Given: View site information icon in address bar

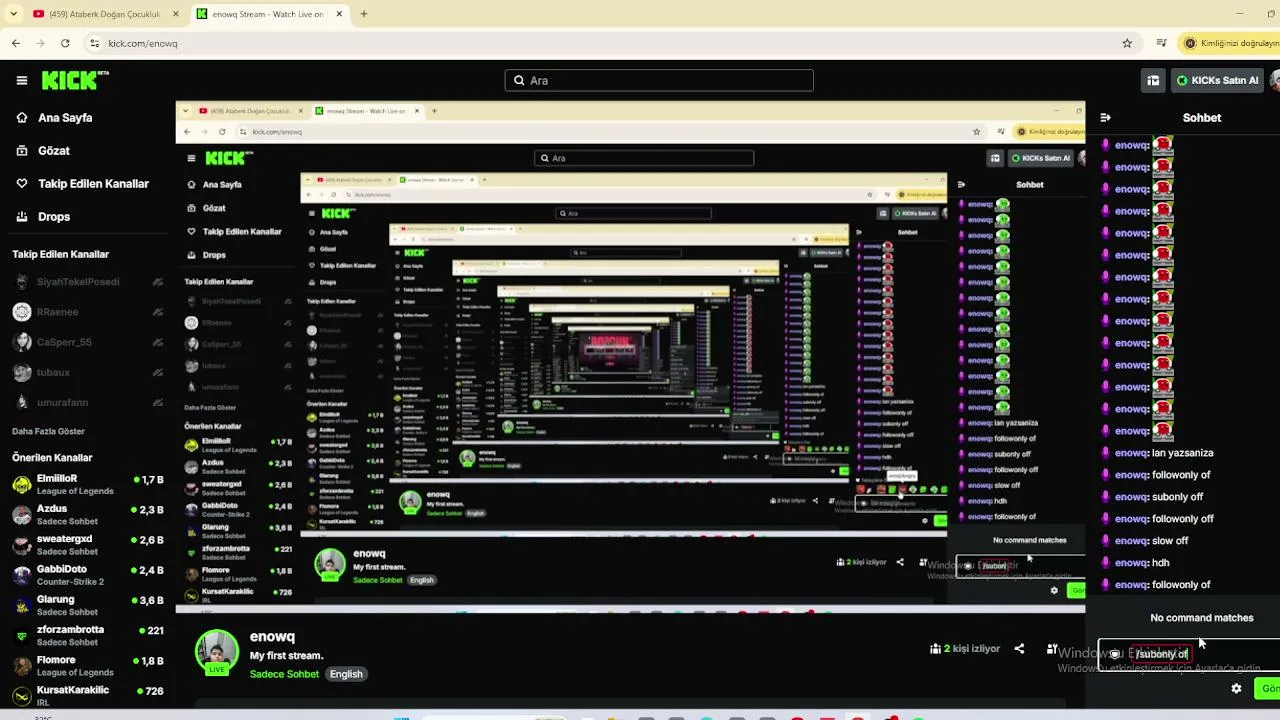Looking at the screenshot, I should [94, 43].
